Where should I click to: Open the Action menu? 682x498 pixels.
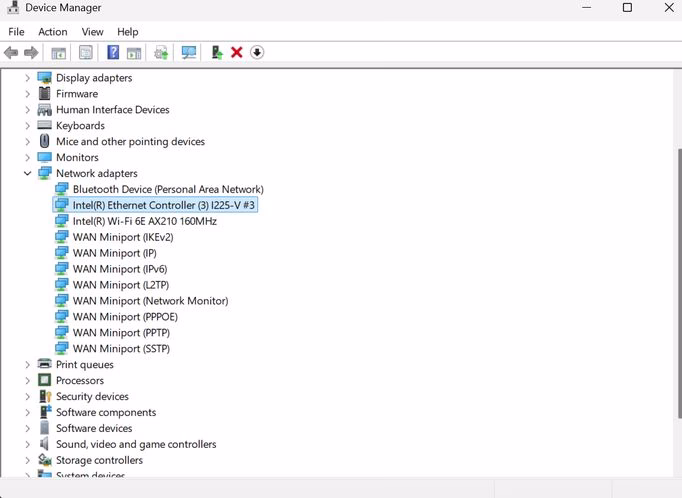pyautogui.click(x=53, y=32)
